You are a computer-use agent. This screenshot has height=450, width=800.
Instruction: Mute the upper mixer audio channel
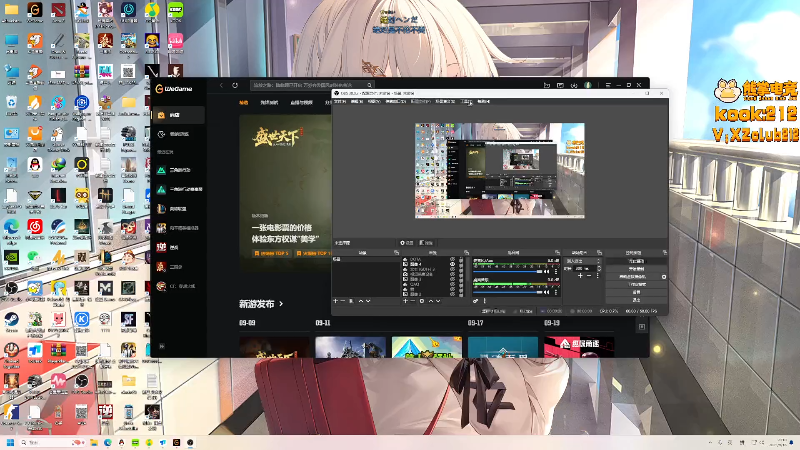[x=546, y=271]
